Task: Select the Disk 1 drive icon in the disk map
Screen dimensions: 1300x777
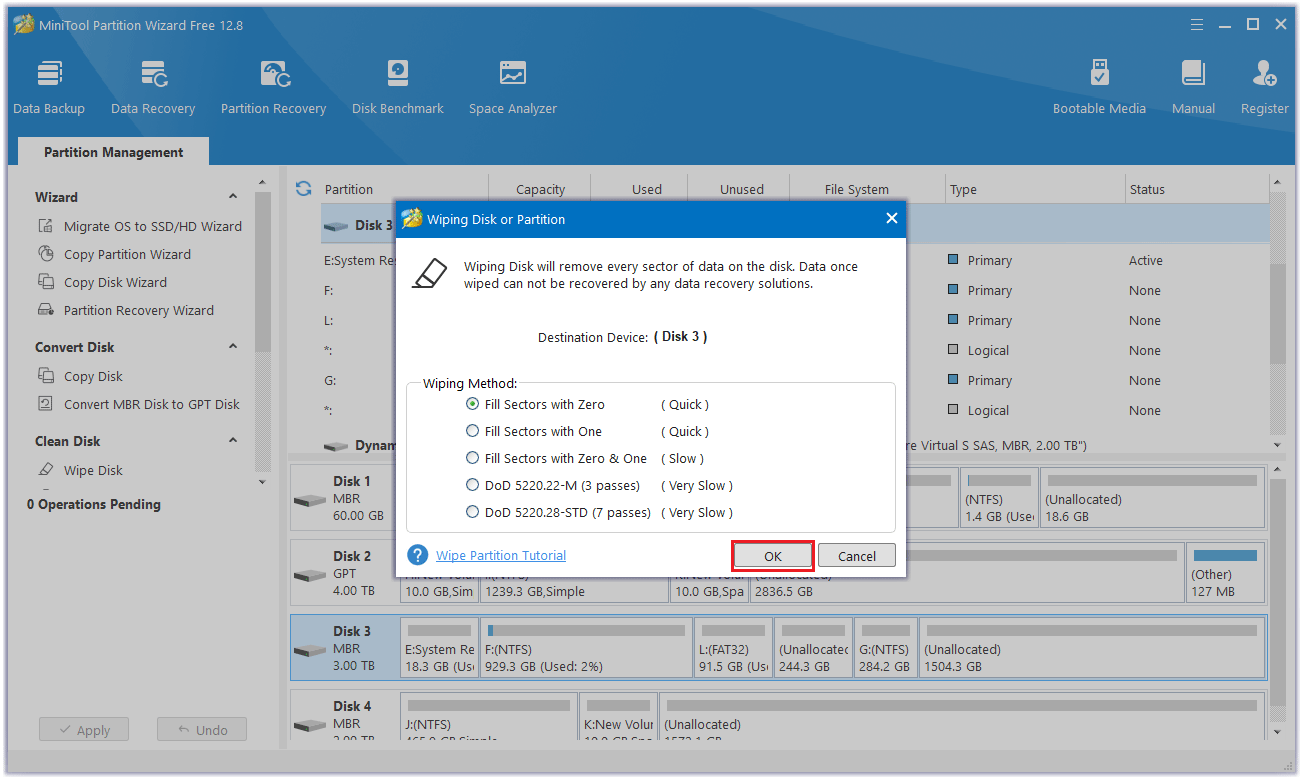Action: [x=310, y=499]
